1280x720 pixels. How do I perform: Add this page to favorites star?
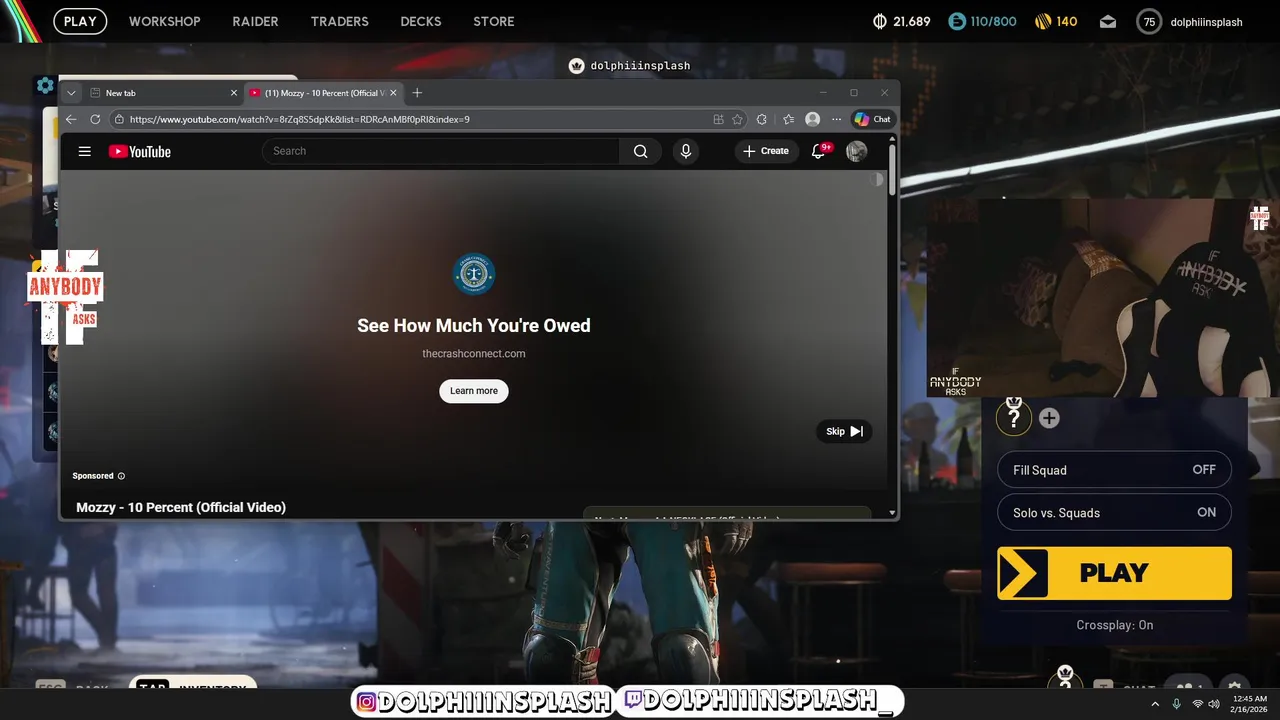tap(737, 119)
